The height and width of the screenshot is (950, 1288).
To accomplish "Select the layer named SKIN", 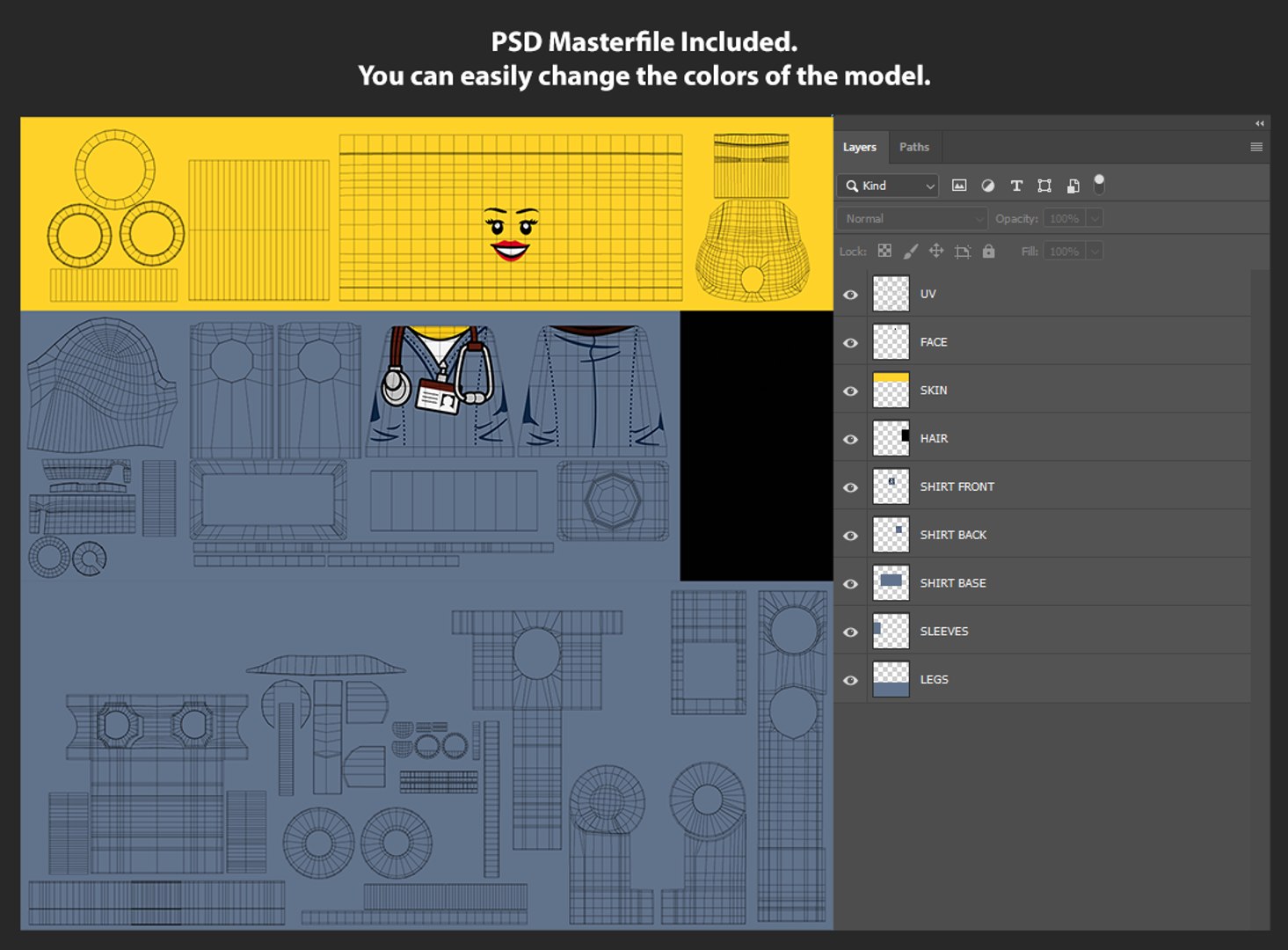I will [934, 391].
